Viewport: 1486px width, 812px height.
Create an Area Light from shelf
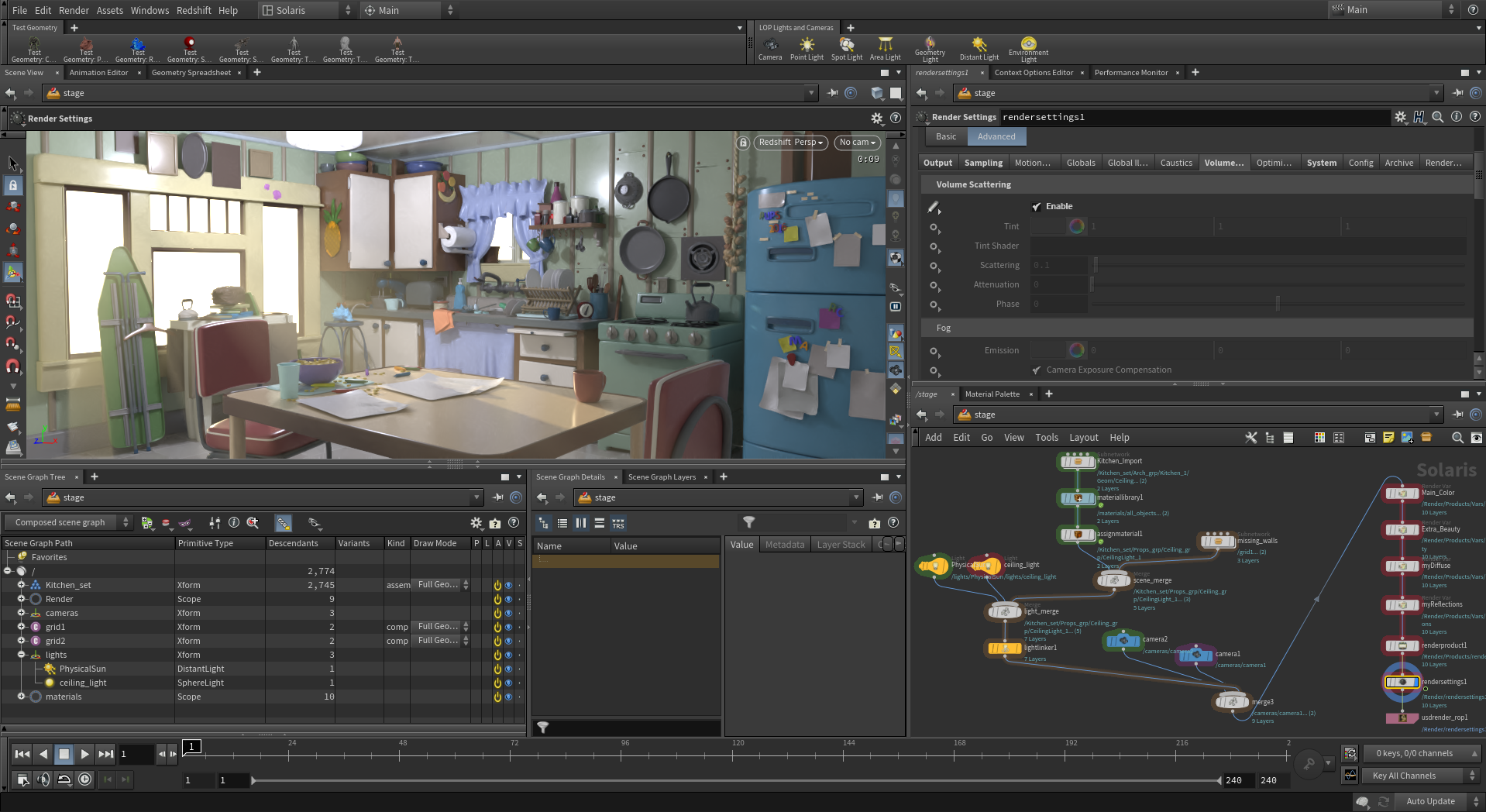point(885,48)
